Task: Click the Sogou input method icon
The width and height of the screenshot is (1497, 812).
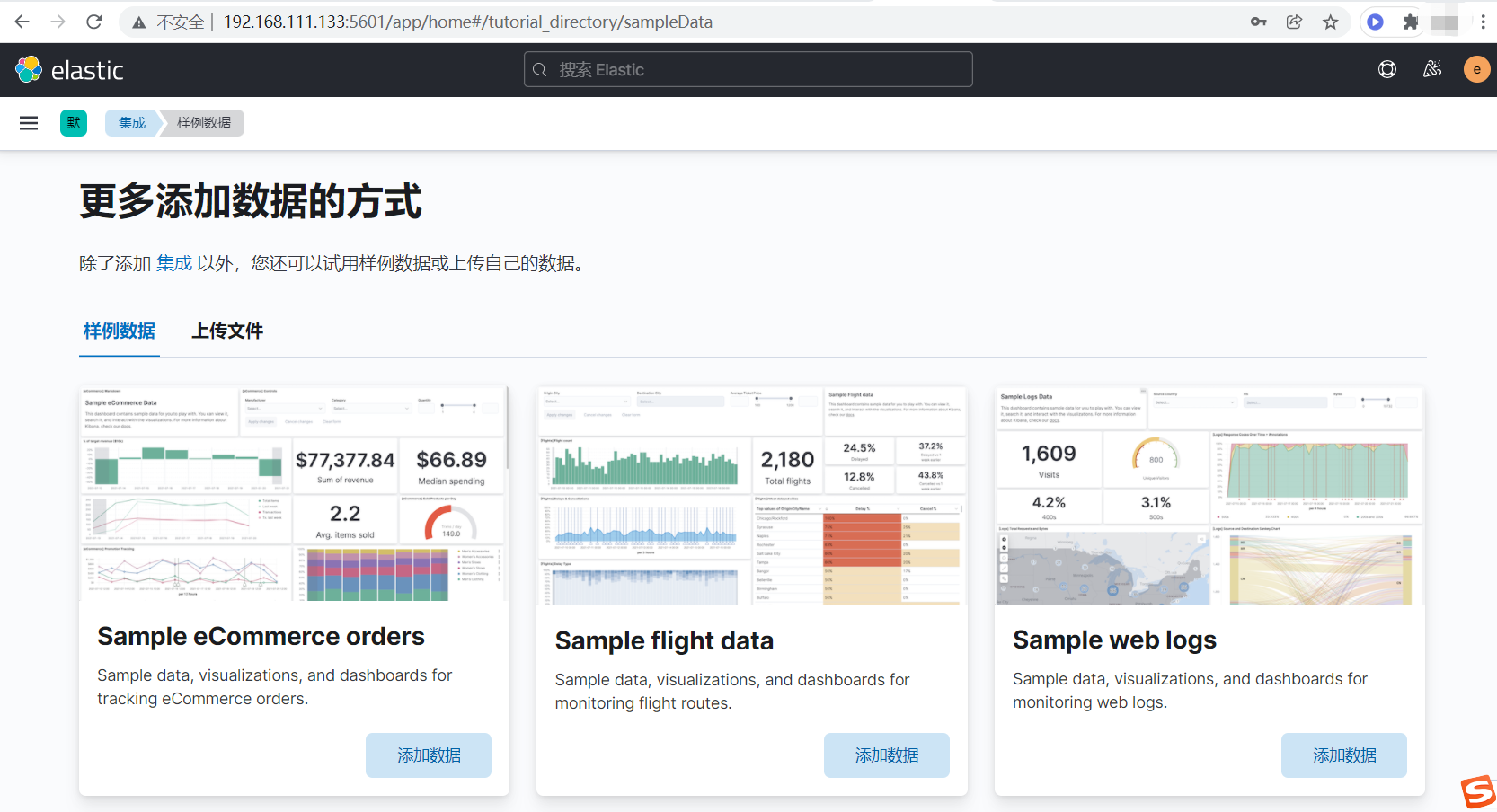Action: [x=1478, y=792]
